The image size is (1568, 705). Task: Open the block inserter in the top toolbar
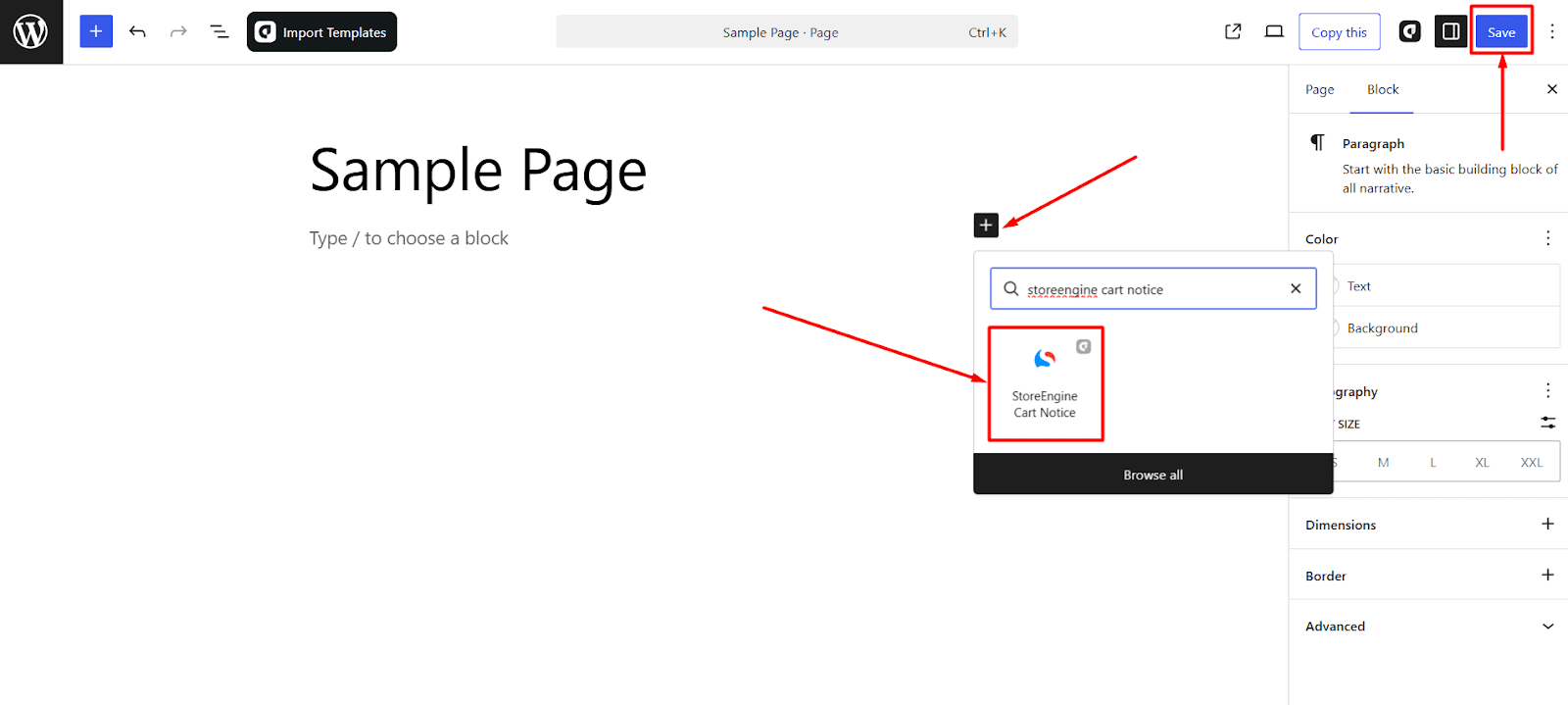[96, 31]
